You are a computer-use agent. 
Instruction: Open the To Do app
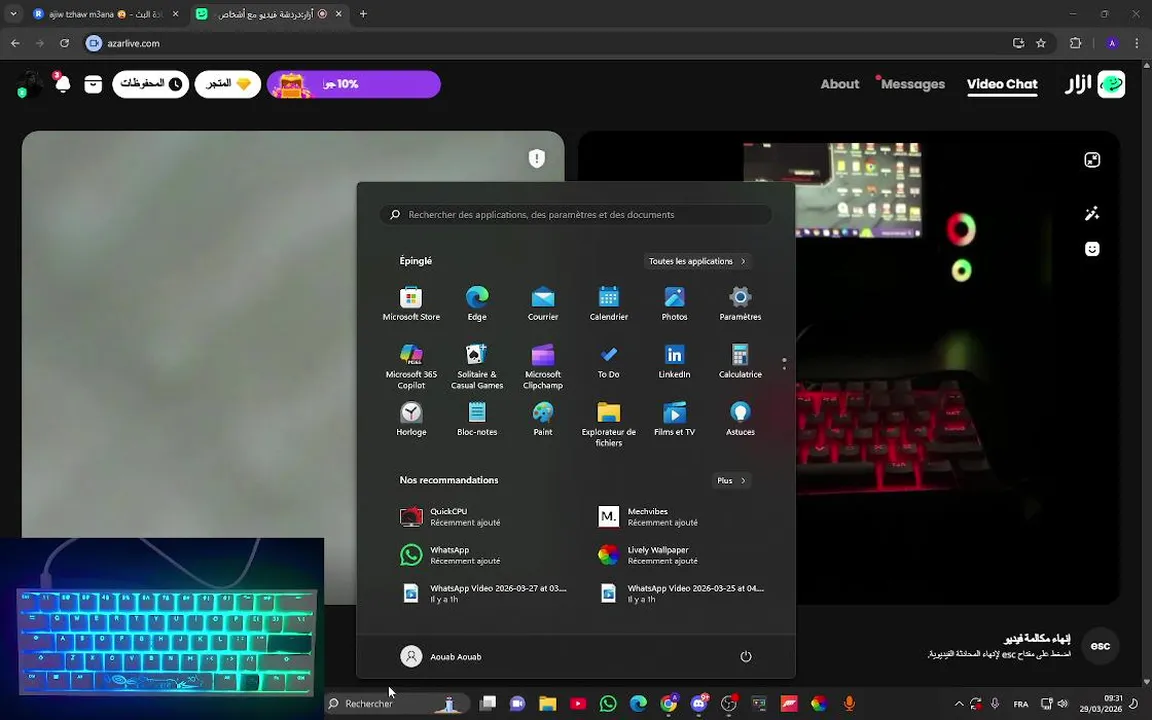coord(608,361)
